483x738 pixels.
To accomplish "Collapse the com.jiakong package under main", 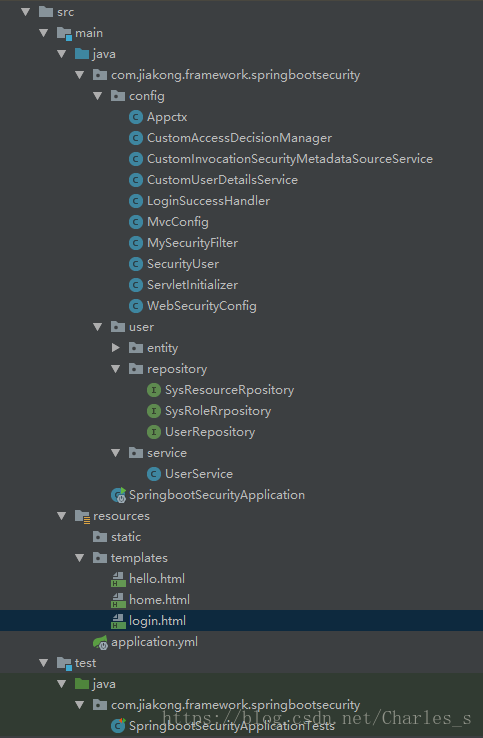I will click(x=80, y=75).
